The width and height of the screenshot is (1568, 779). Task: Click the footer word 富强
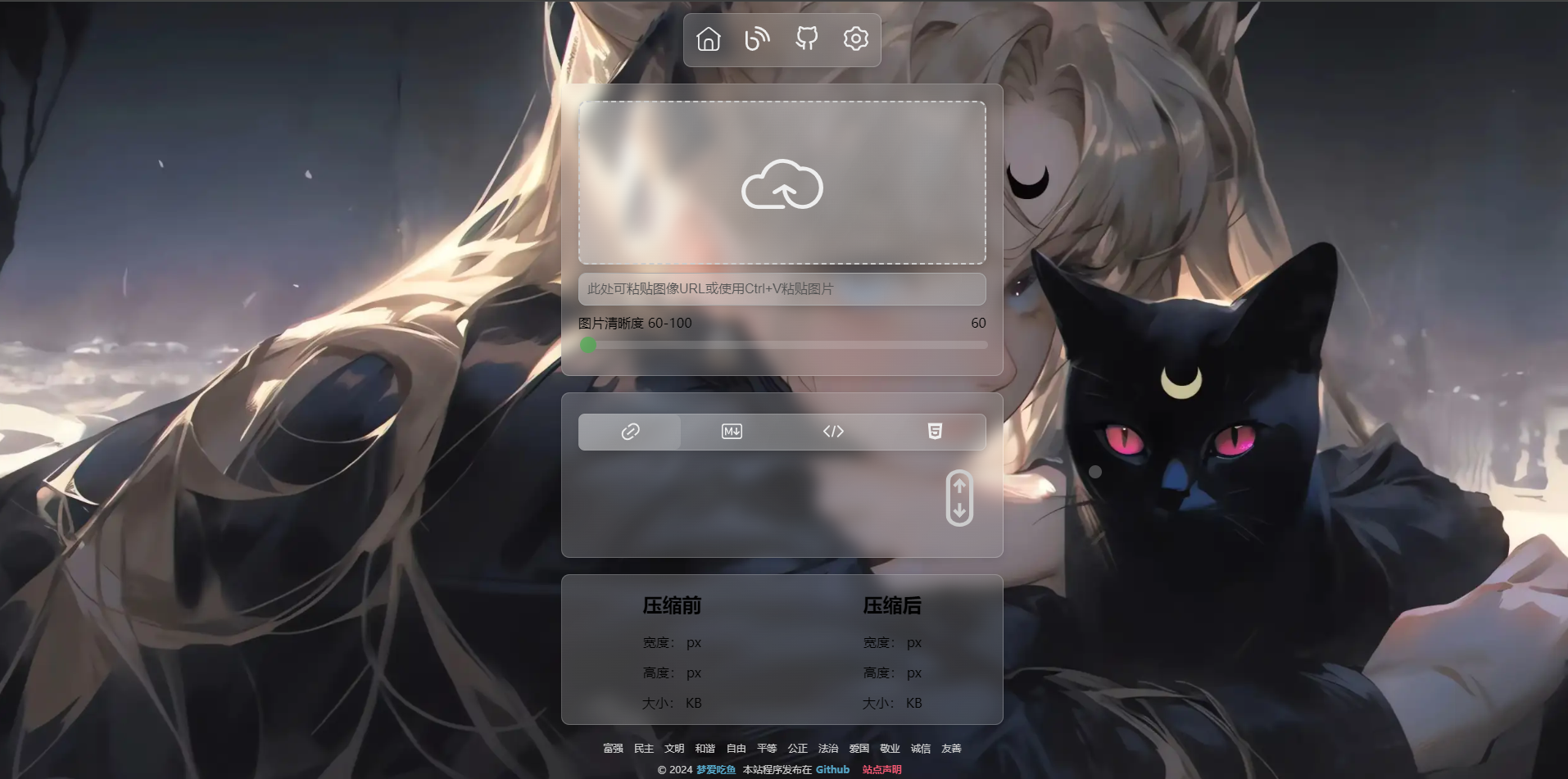[x=613, y=749]
